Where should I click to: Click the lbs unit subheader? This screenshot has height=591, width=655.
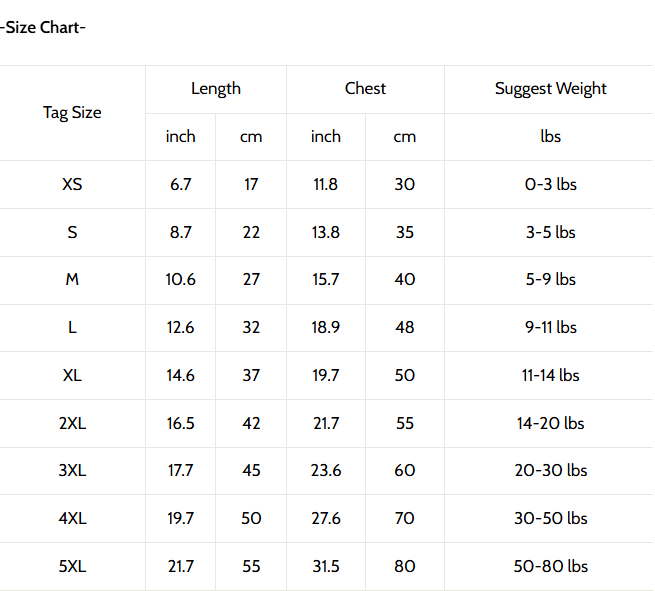(551, 137)
